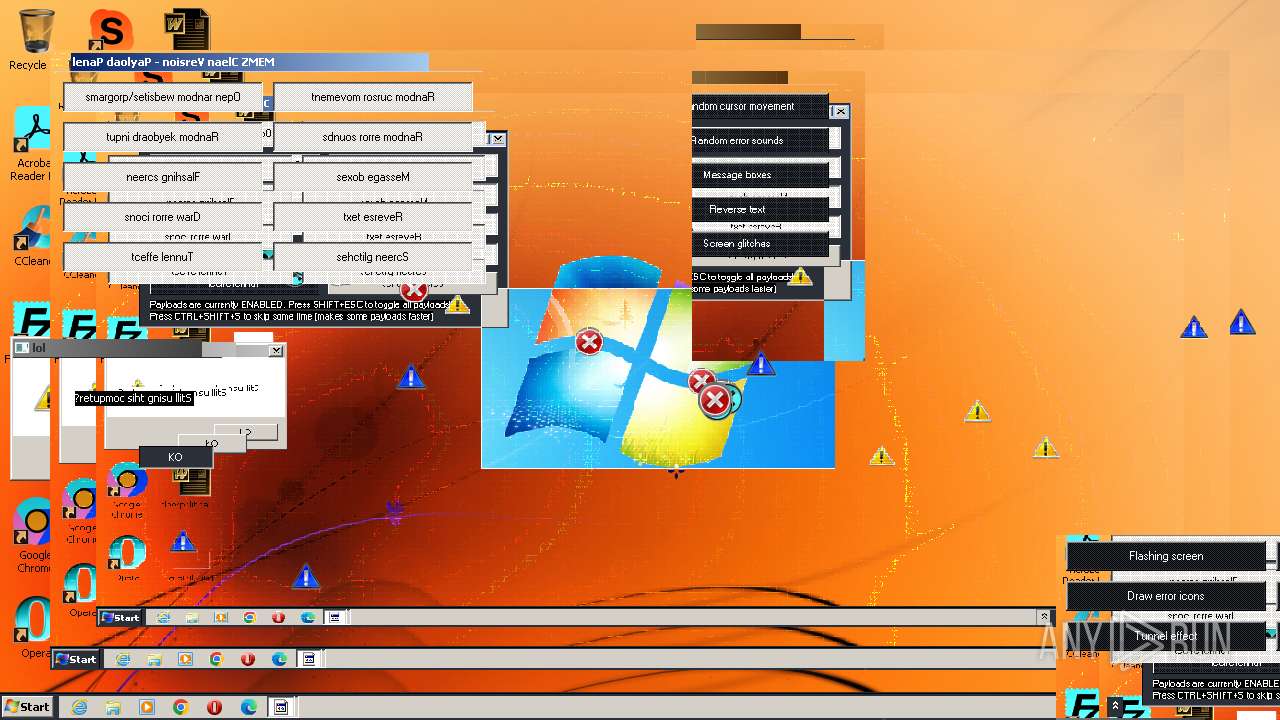This screenshot has height=720, width=1280.
Task: Click 'Payloads are currently ENABLED' status text
Action: (x=216, y=304)
